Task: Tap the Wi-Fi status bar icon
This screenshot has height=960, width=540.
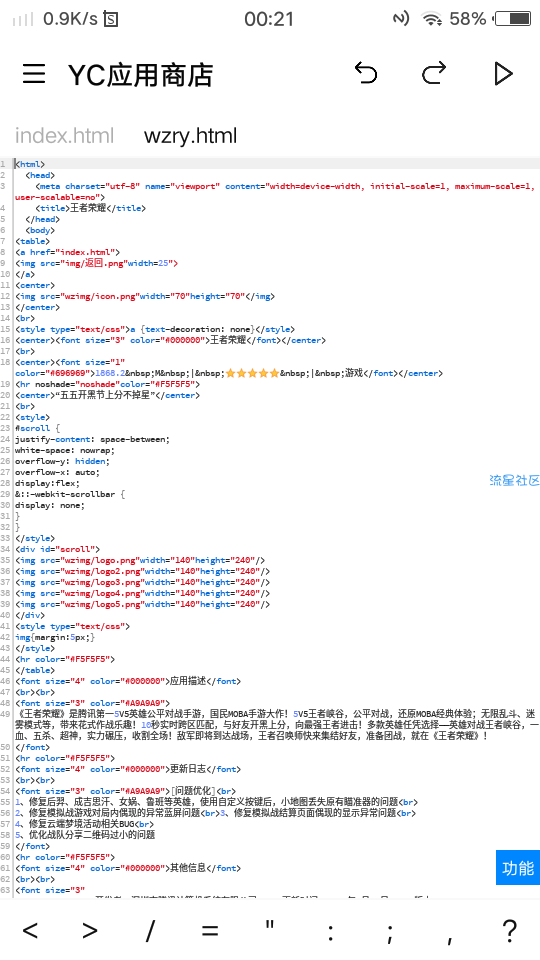Action: click(x=432, y=20)
